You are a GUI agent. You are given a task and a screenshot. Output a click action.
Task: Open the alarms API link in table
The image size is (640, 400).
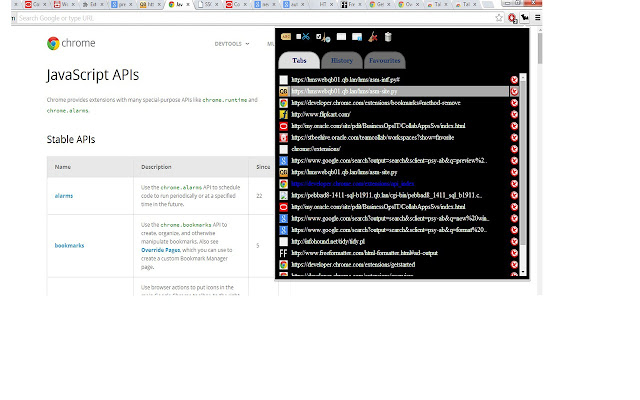tap(64, 196)
